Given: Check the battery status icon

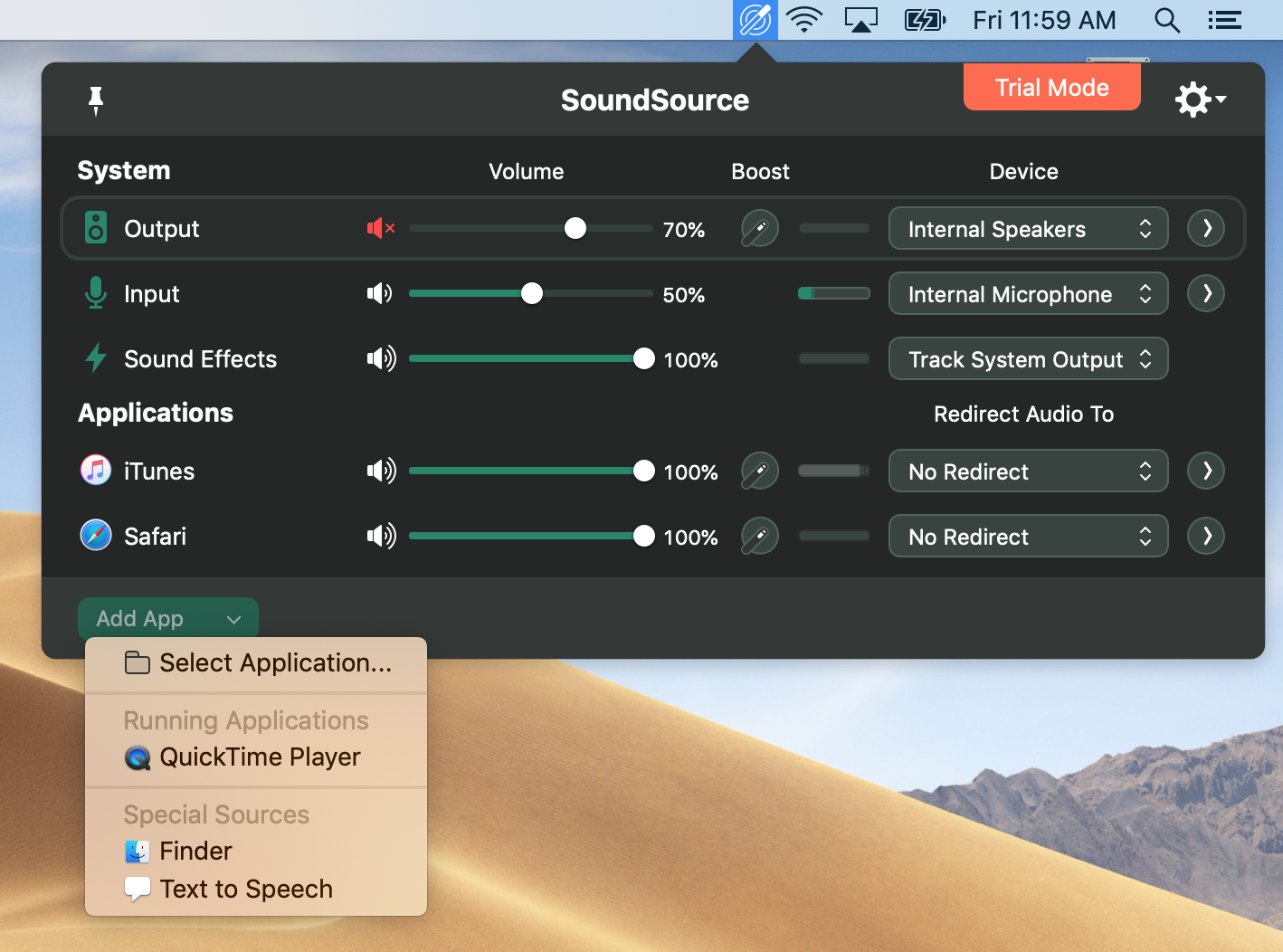Looking at the screenshot, I should 925,20.
